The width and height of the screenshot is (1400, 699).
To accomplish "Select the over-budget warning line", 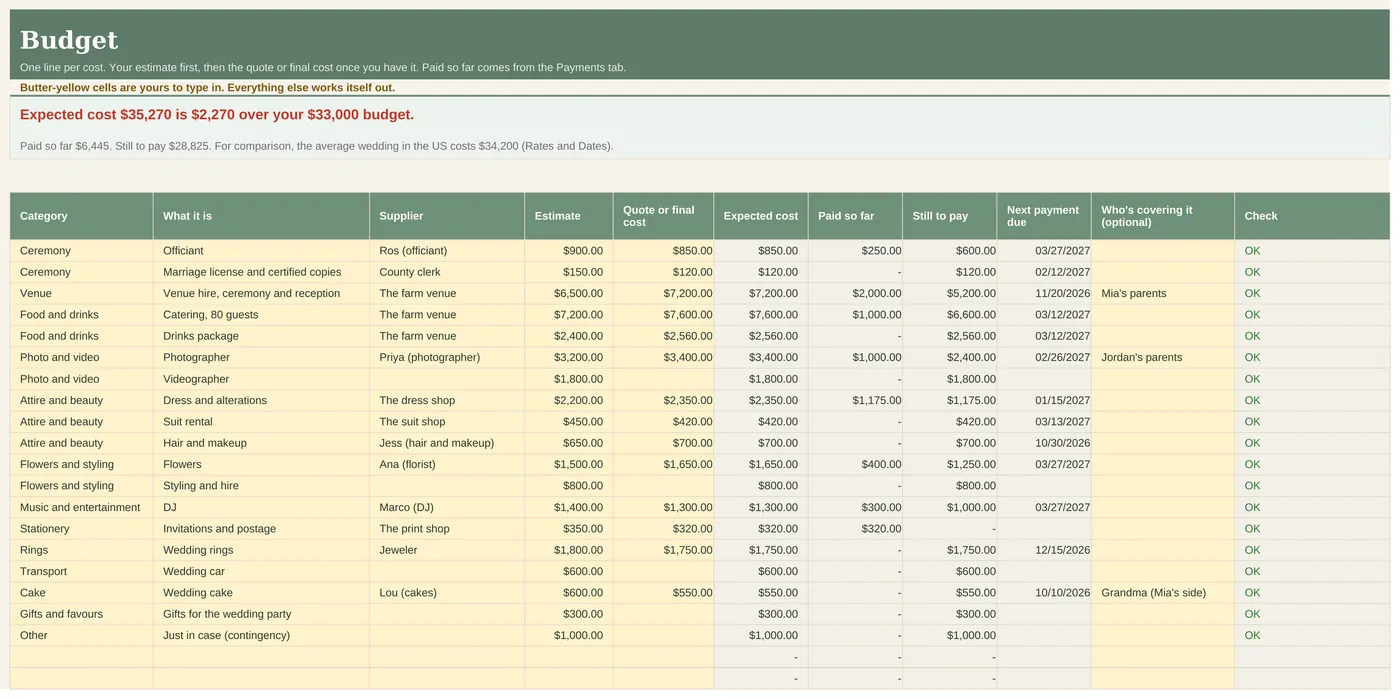I will point(217,115).
